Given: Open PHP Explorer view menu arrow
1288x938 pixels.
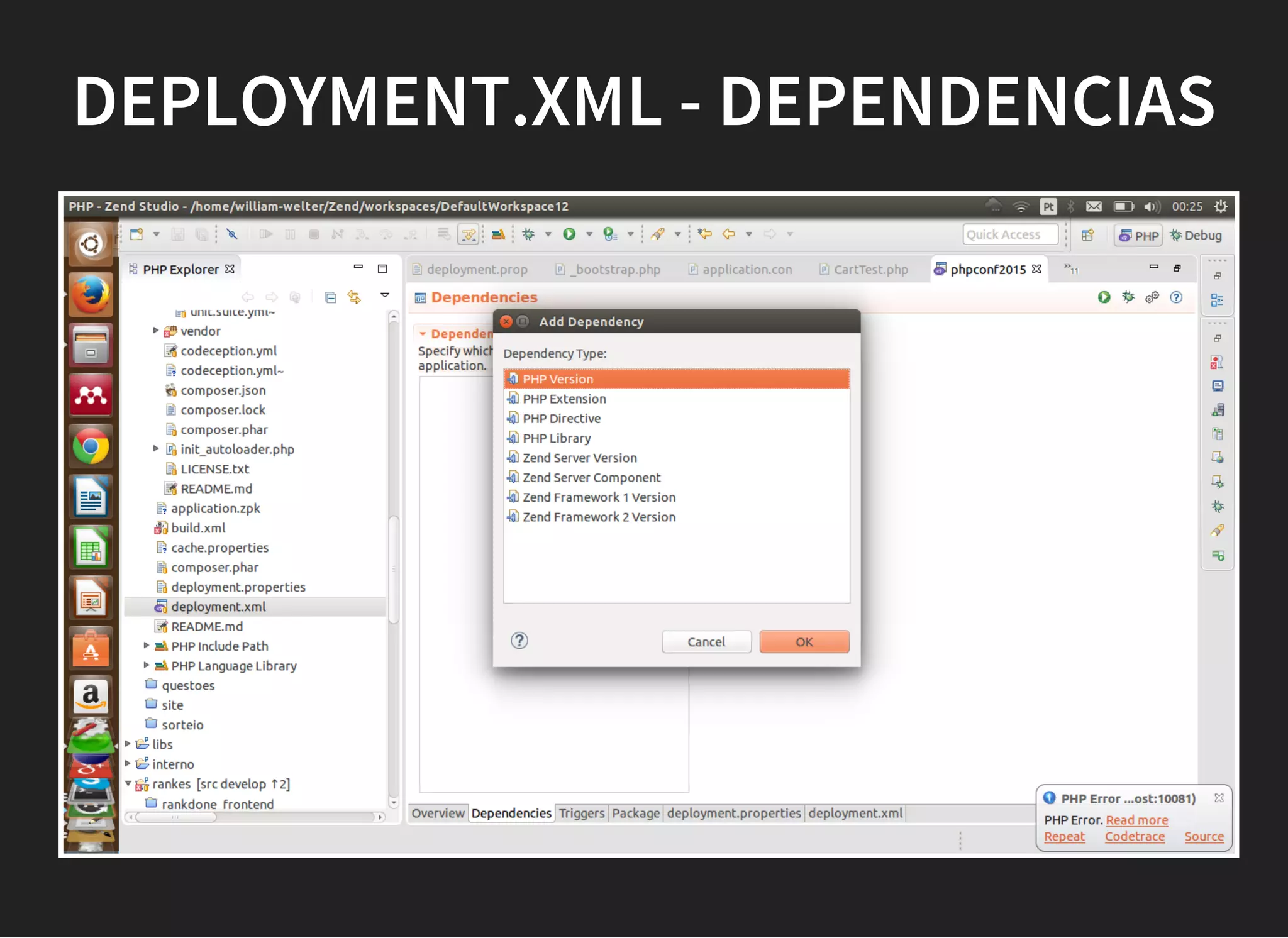Looking at the screenshot, I should point(385,295).
